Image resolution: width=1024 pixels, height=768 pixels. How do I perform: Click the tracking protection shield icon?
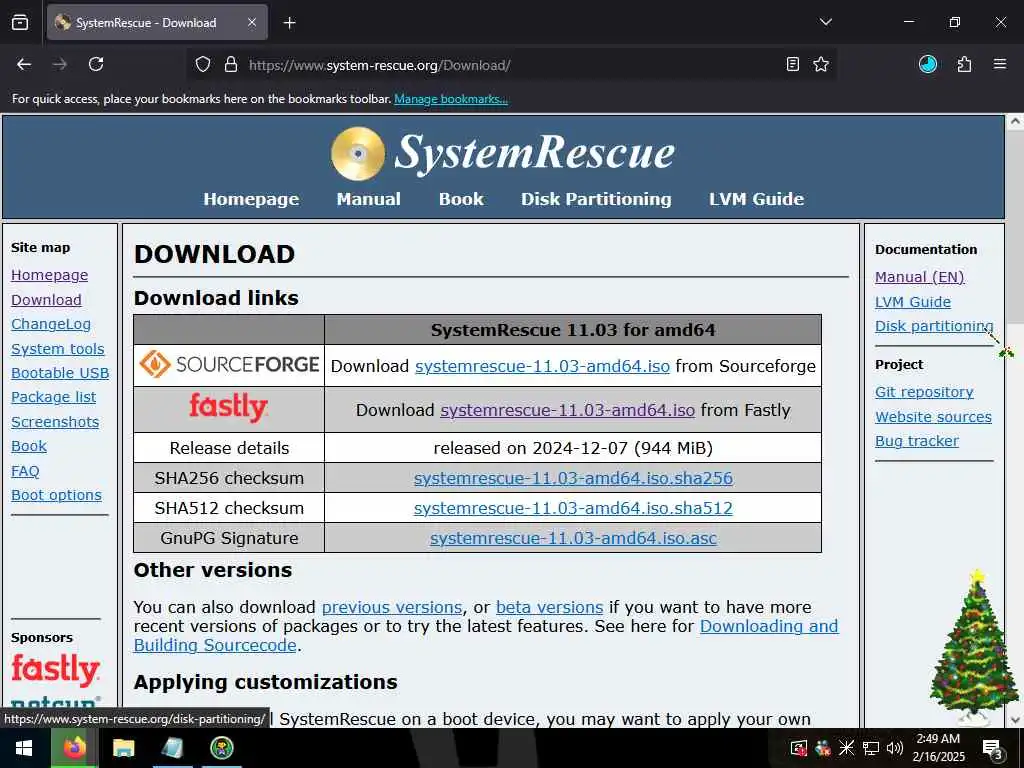pyautogui.click(x=203, y=65)
